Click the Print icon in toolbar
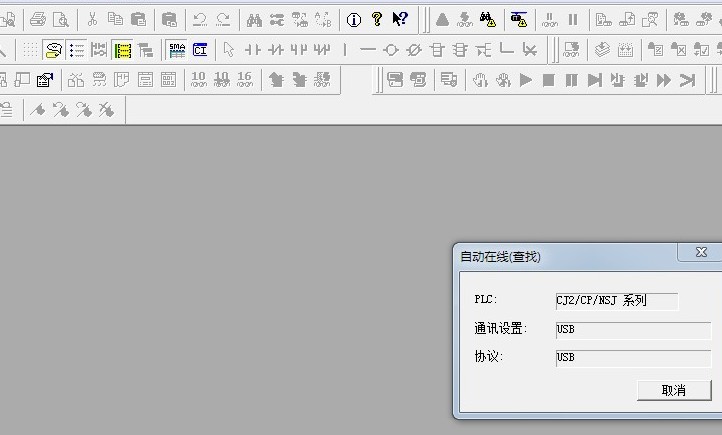The image size is (722, 435). [38, 19]
